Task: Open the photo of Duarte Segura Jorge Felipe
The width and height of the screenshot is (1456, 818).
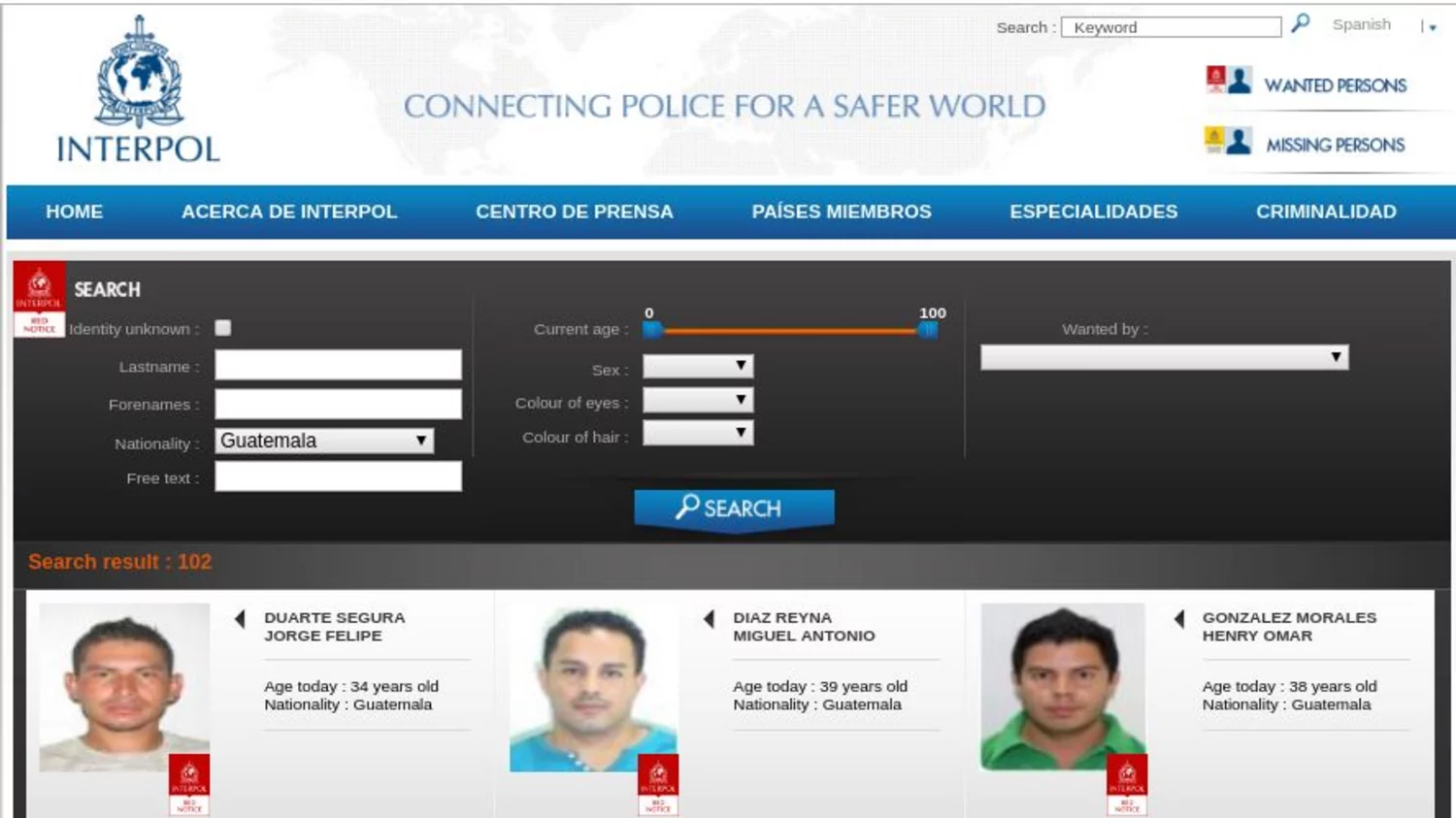Action: click(124, 687)
